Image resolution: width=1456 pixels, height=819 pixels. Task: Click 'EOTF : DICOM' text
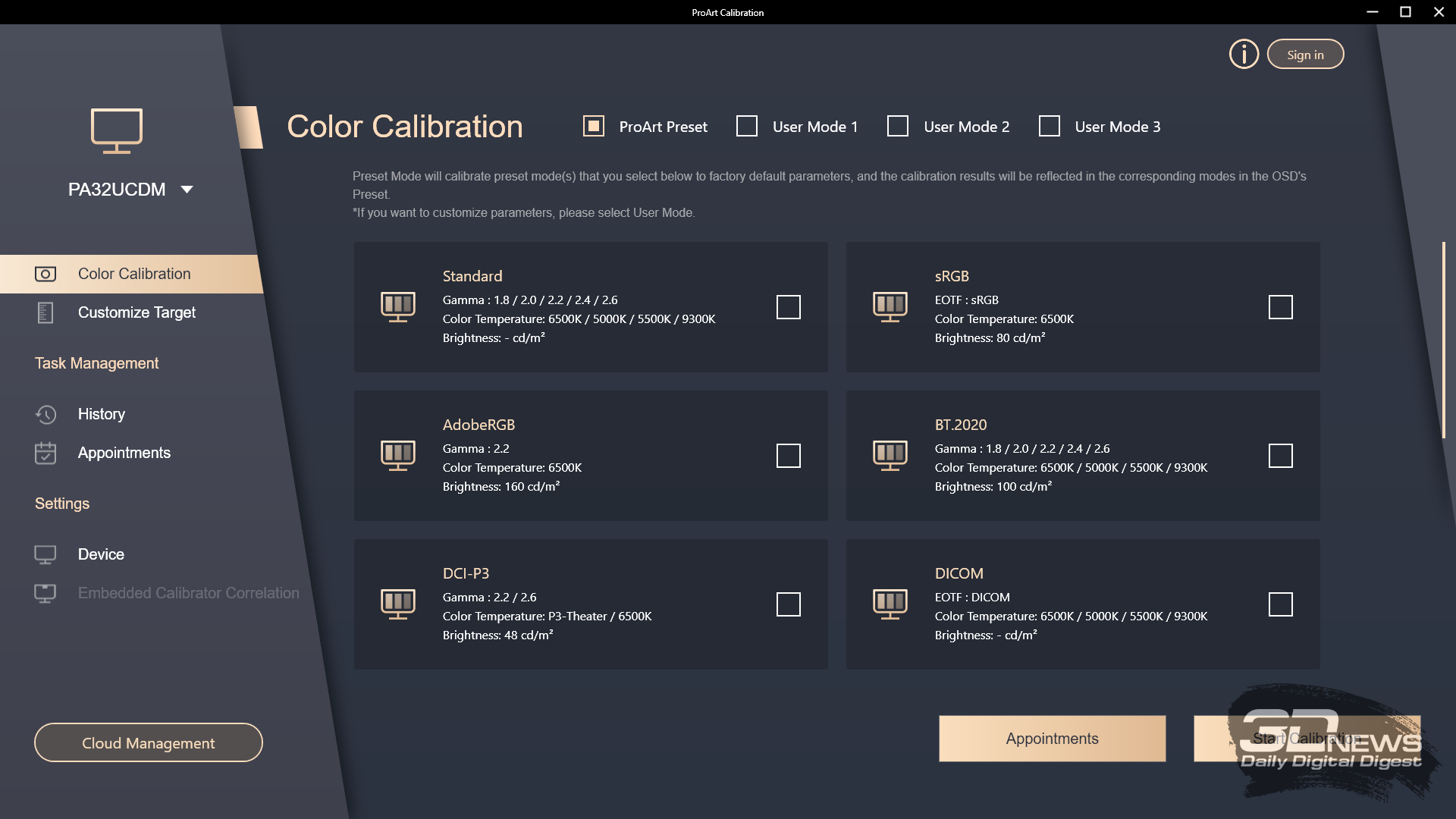972,597
